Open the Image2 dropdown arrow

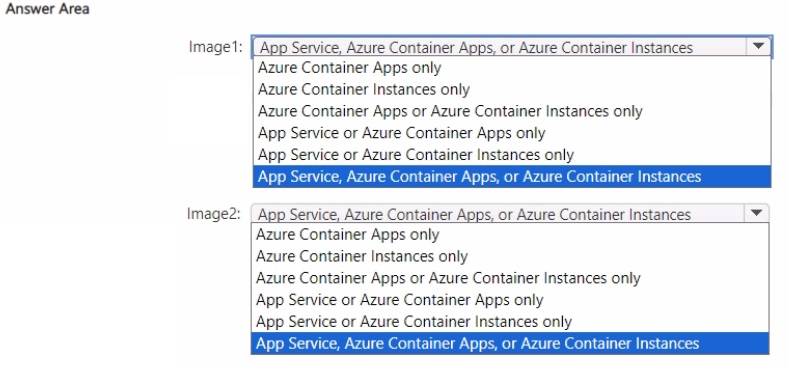coord(756,213)
